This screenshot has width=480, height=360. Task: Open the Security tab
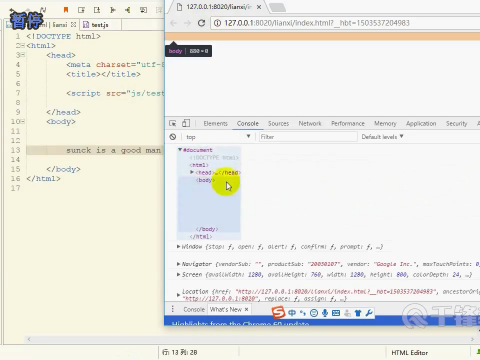(456, 123)
